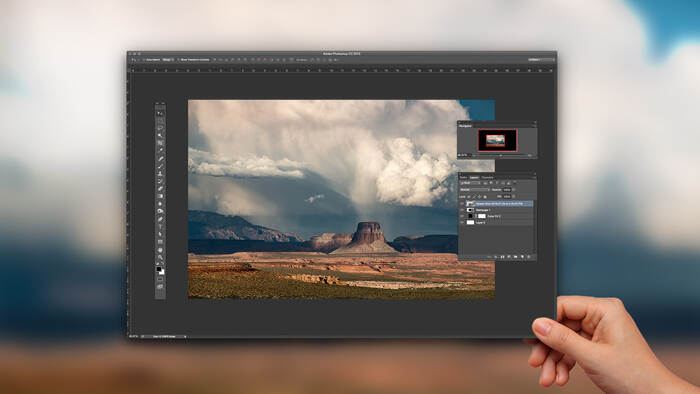Screen dimensions: 700x394
Task: Click the foreground color swatch
Action: (x=159, y=269)
